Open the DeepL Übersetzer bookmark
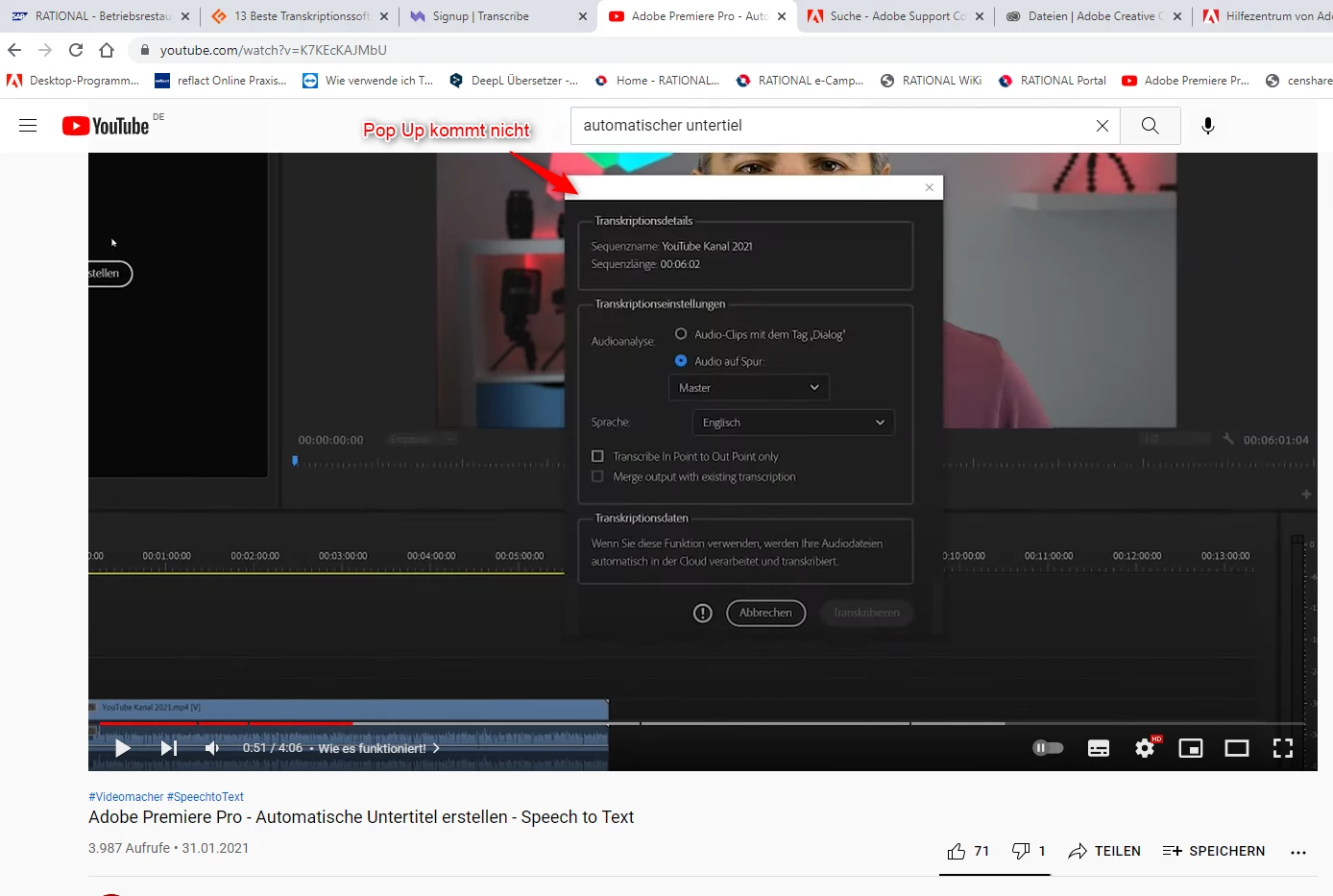1333x896 pixels. 514,81
